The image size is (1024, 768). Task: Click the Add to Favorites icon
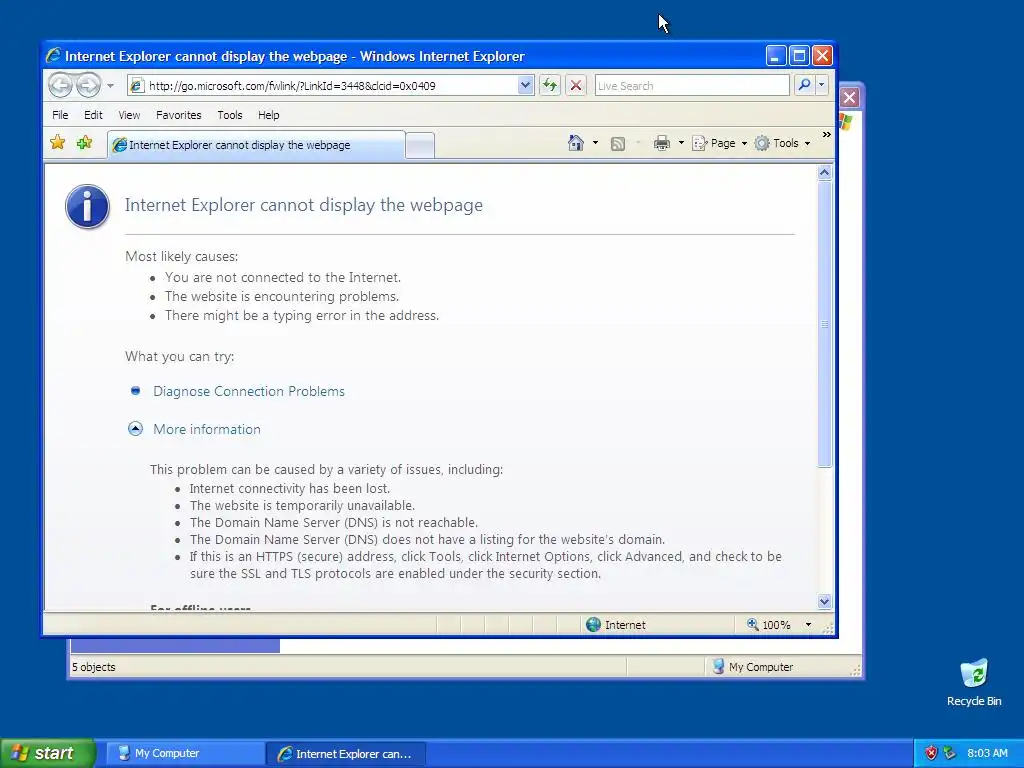84,142
